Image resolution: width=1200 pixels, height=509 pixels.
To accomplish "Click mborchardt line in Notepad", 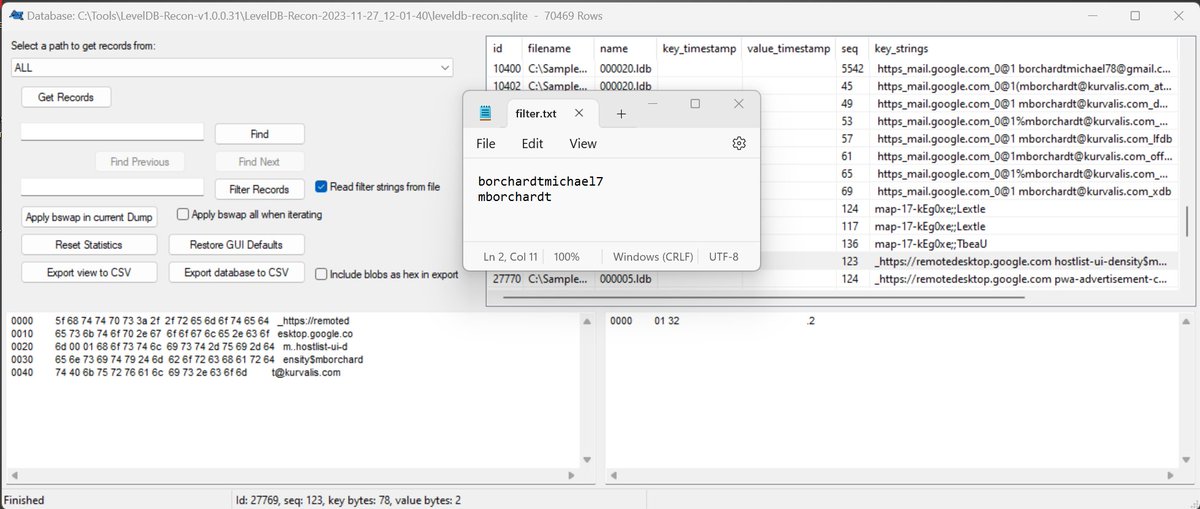I will [515, 197].
